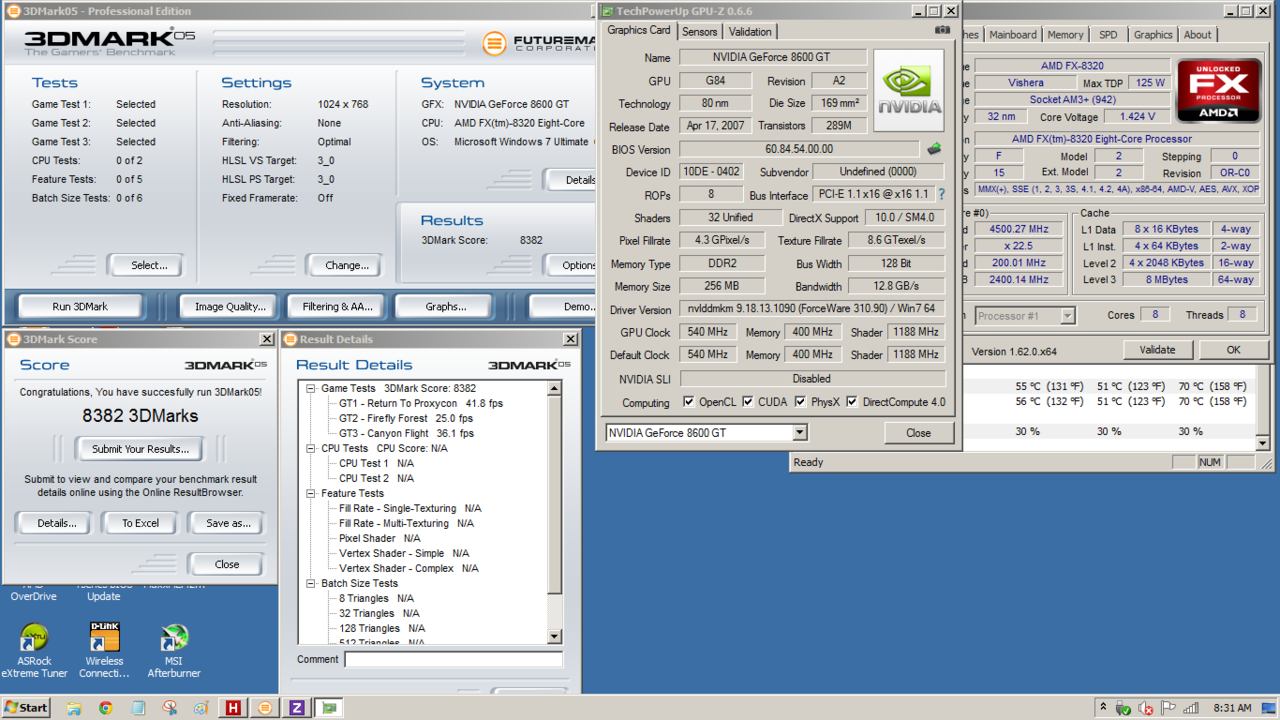Switch to the Sensors tab in GPU-Z
Image resolution: width=1280 pixels, height=720 pixels.
[x=700, y=32]
